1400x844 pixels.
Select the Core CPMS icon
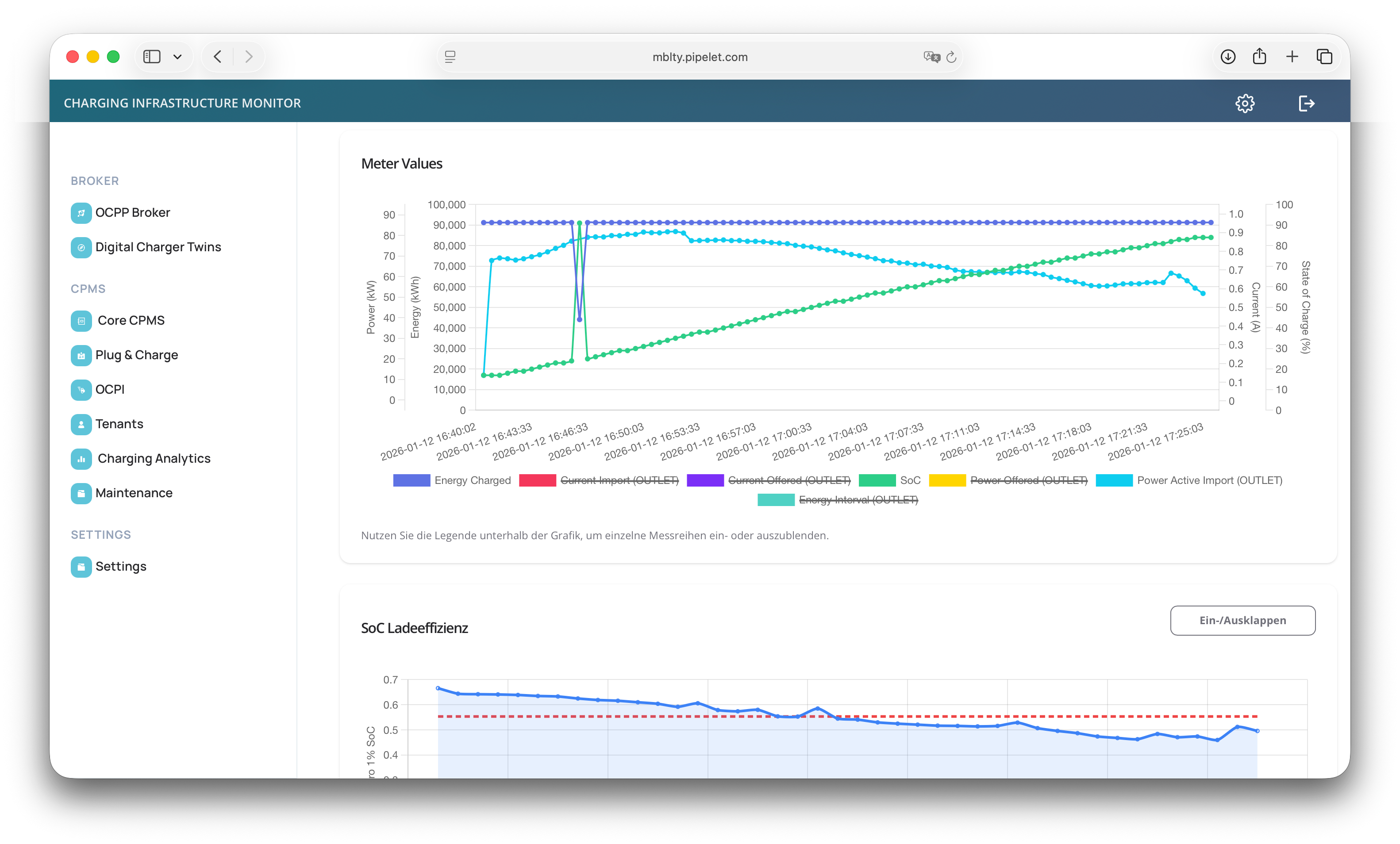(x=81, y=320)
